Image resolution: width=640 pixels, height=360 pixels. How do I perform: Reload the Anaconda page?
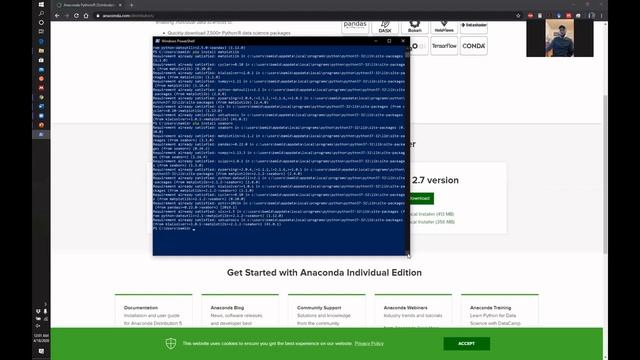(76, 16)
